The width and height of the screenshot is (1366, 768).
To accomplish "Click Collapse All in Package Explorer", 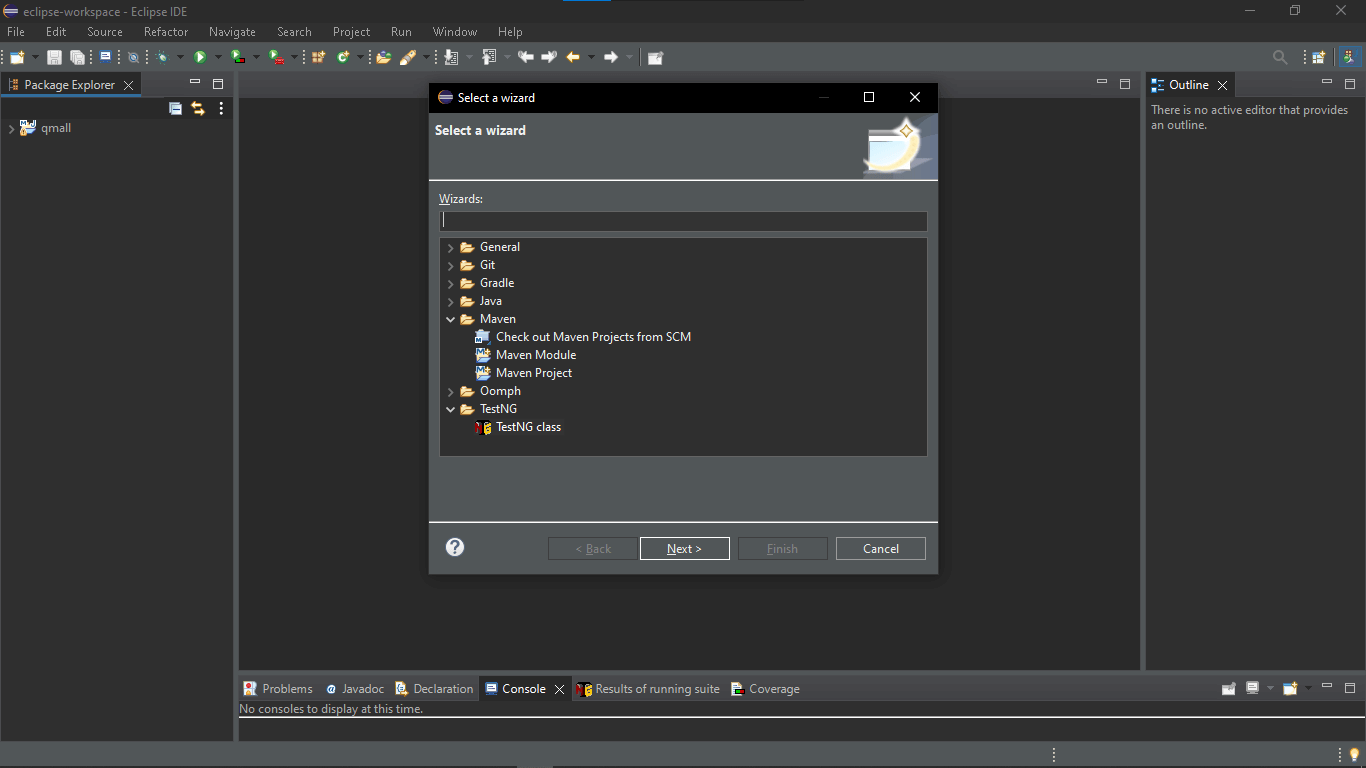I will pyautogui.click(x=176, y=108).
